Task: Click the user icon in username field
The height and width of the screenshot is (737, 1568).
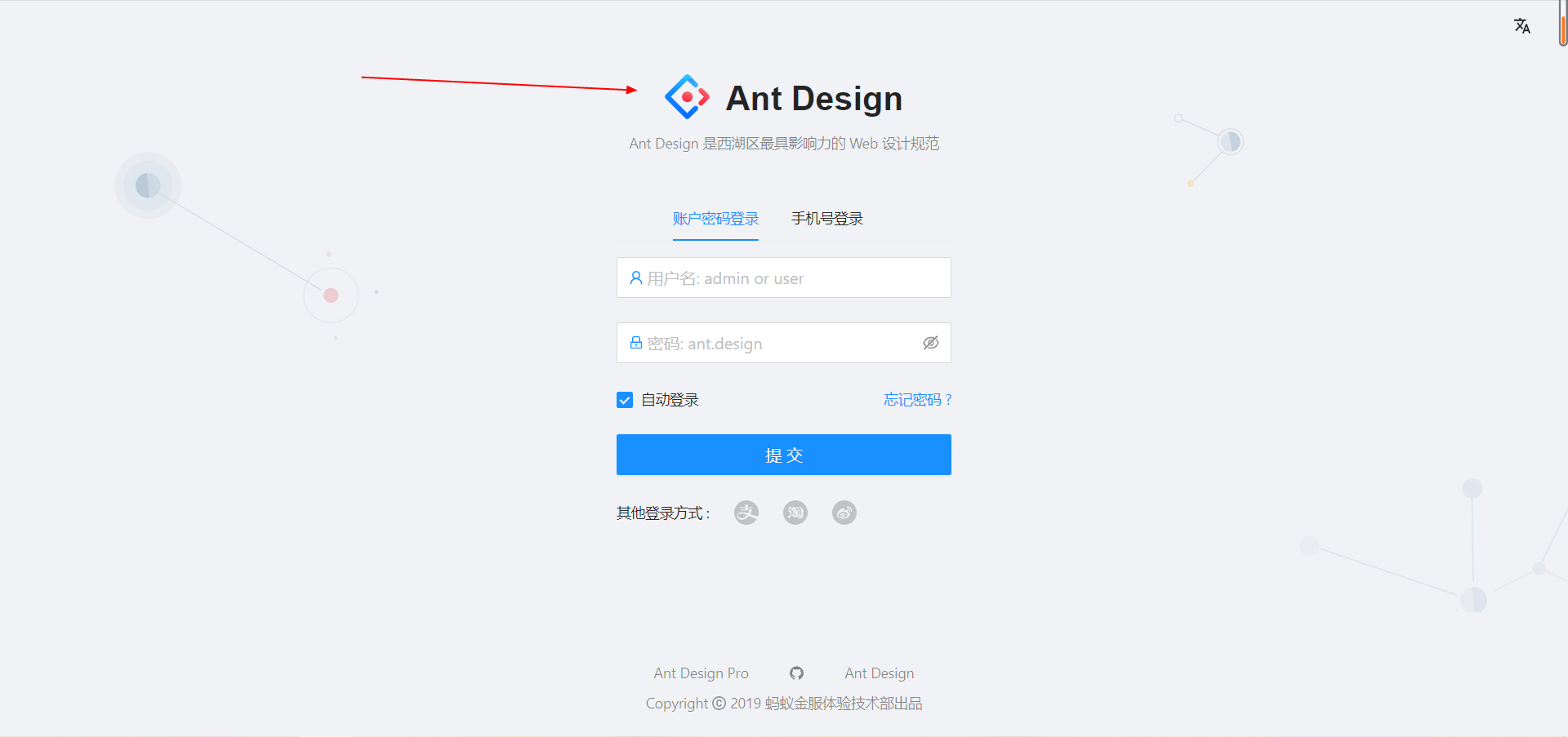Action: tap(636, 277)
